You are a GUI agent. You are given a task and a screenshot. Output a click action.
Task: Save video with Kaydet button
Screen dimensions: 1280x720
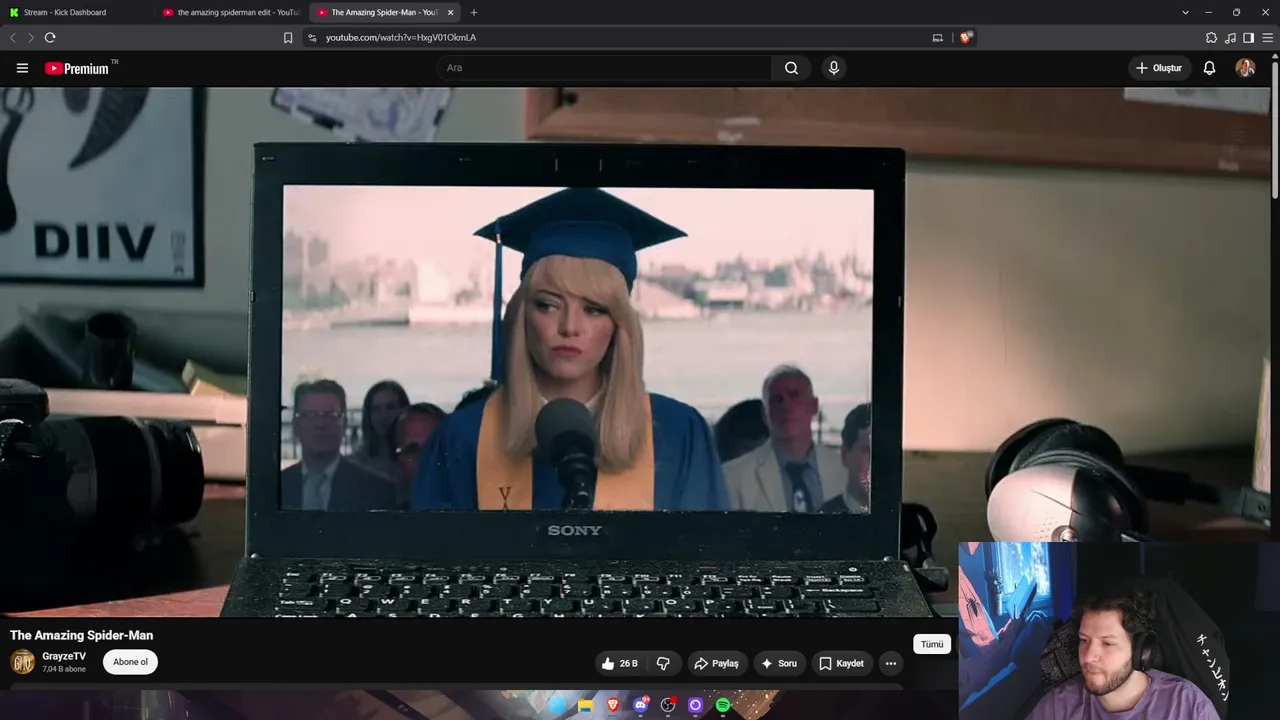click(841, 663)
